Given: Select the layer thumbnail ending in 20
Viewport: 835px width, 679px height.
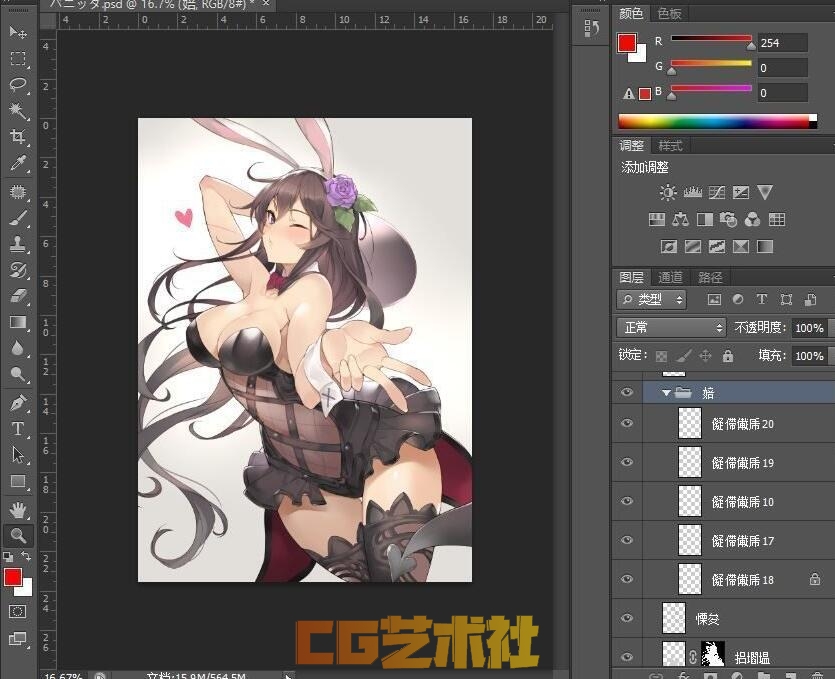Looking at the screenshot, I should [x=690, y=423].
